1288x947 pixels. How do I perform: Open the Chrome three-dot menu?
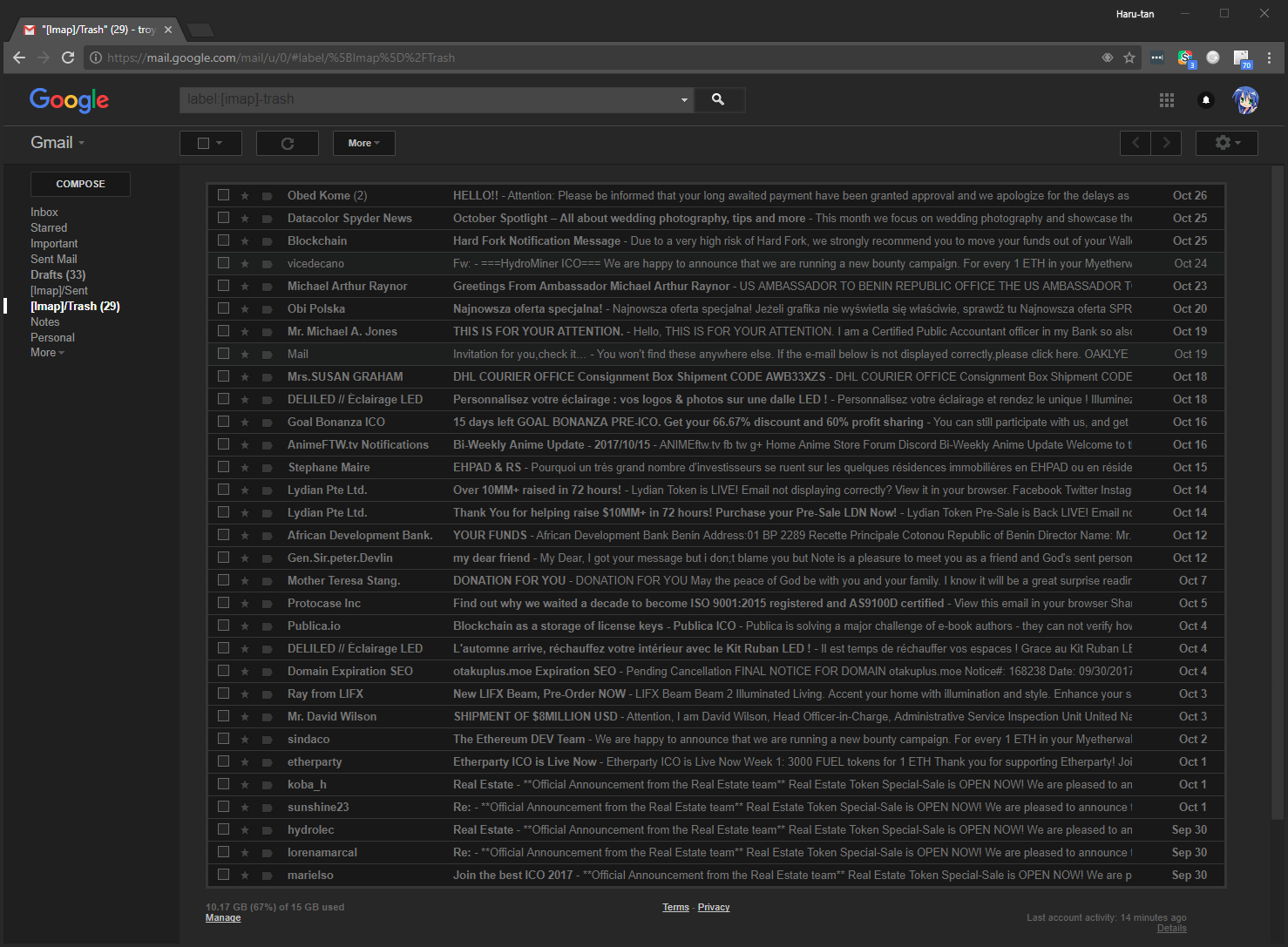pyautogui.click(x=1269, y=57)
